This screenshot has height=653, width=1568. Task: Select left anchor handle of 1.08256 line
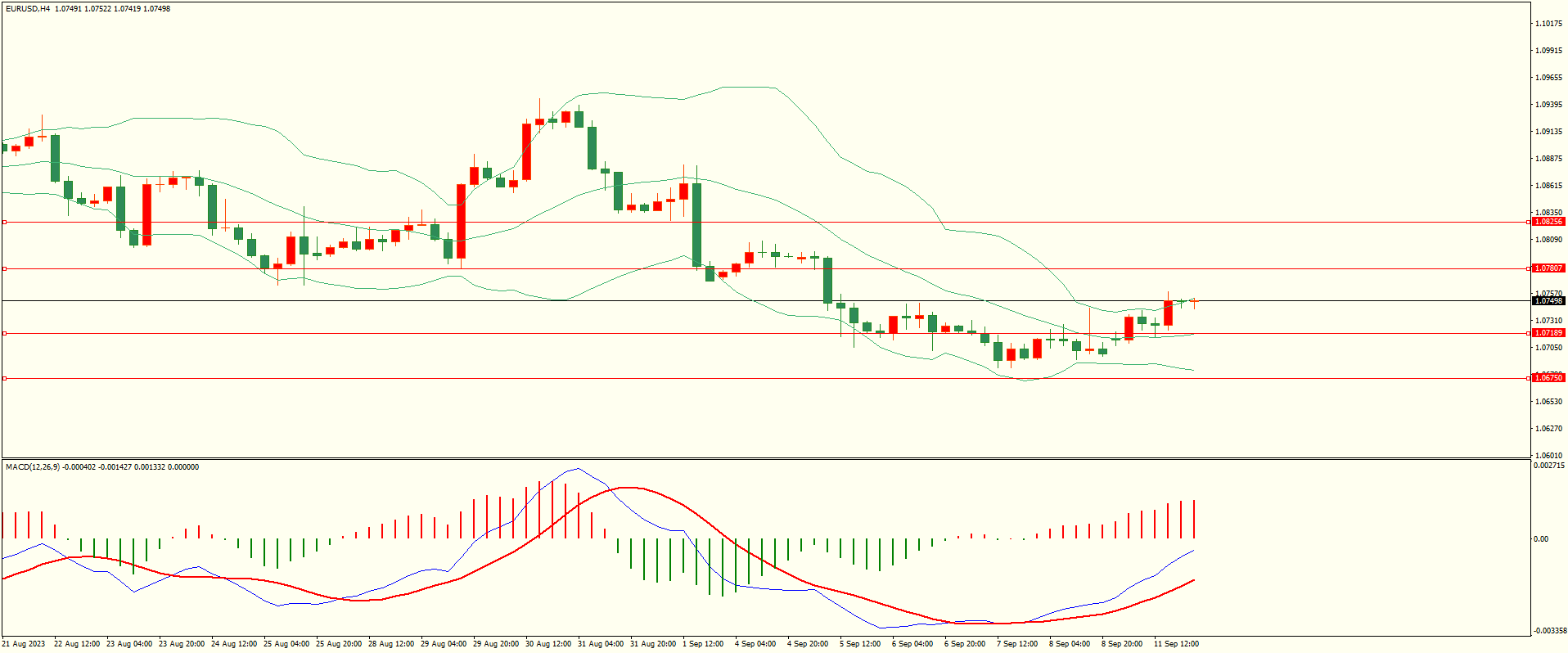[x=4, y=222]
